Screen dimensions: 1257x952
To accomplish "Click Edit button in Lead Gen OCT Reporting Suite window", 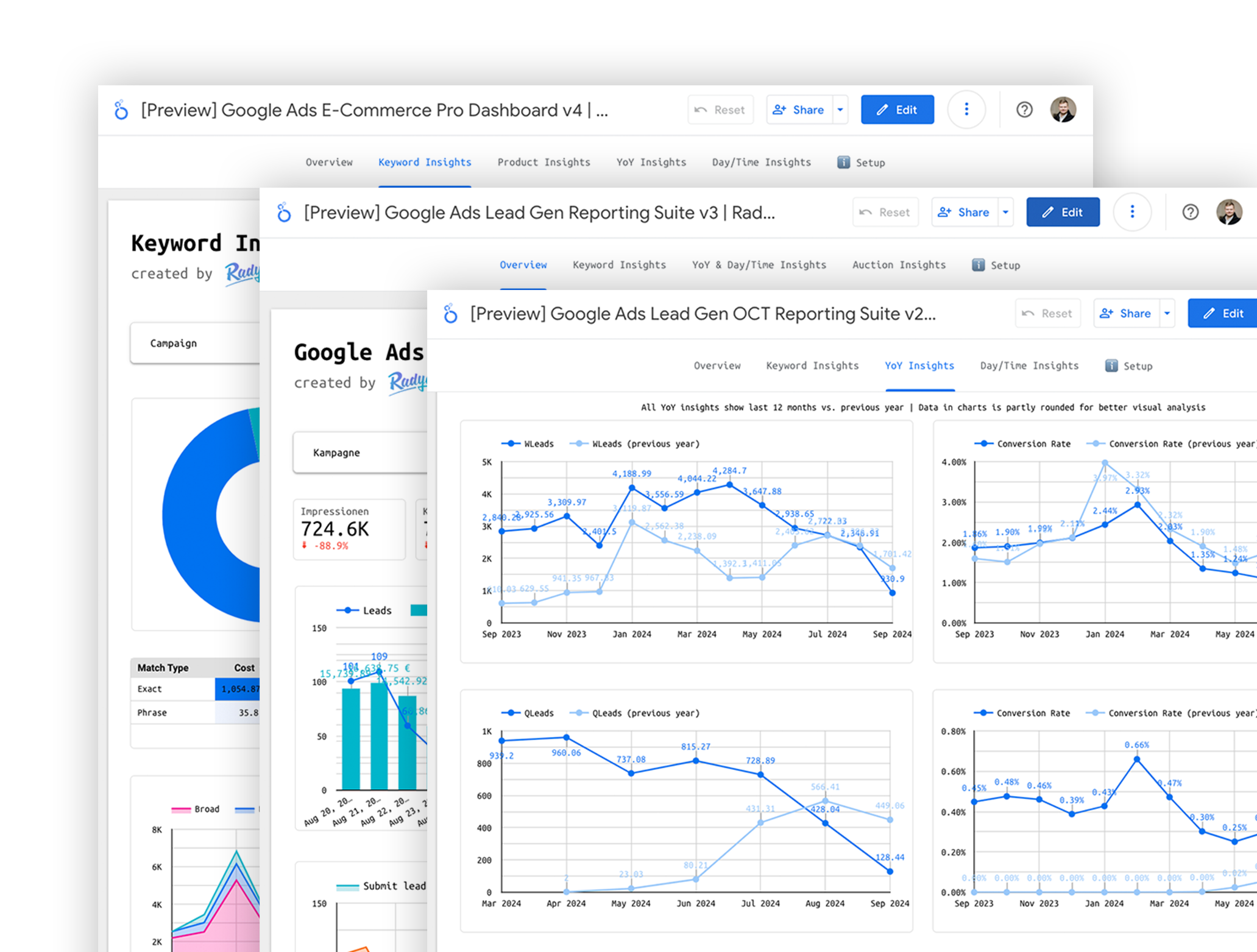I will click(x=1222, y=313).
